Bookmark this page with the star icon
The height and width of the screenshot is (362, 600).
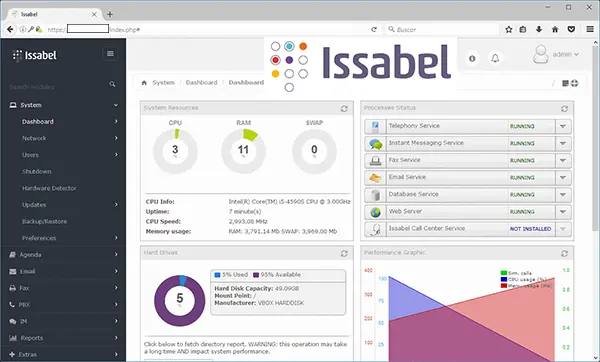click(x=509, y=29)
